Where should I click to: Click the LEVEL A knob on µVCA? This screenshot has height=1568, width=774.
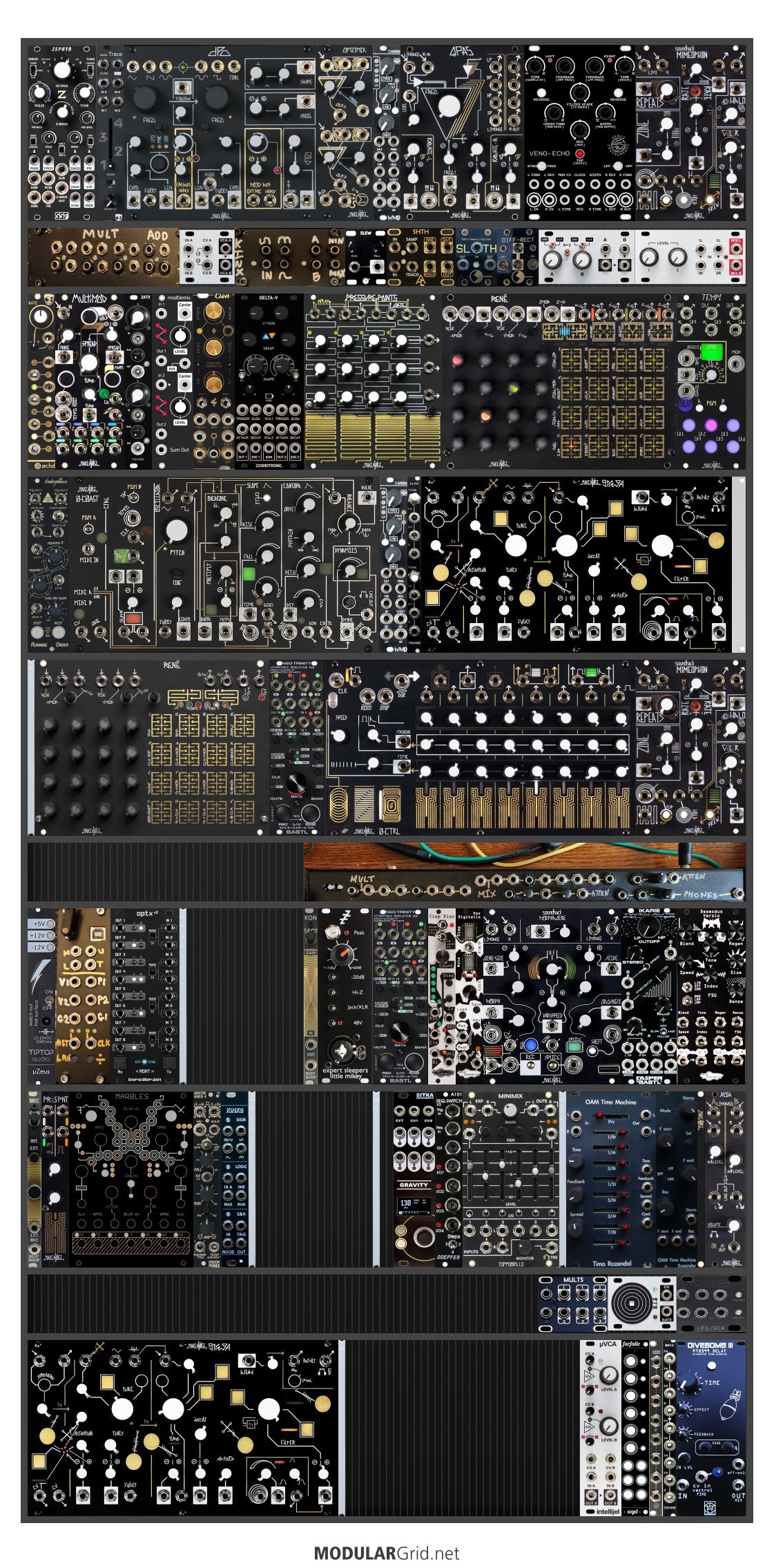[x=608, y=1376]
